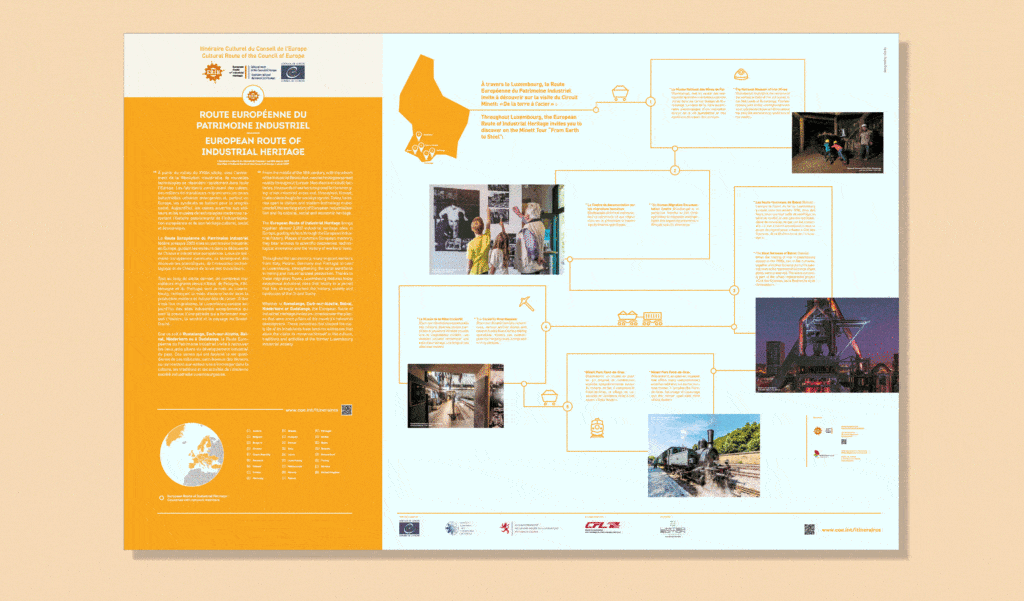Click the red CFL railway logo
This screenshot has height=601, width=1024.
[x=602, y=527]
